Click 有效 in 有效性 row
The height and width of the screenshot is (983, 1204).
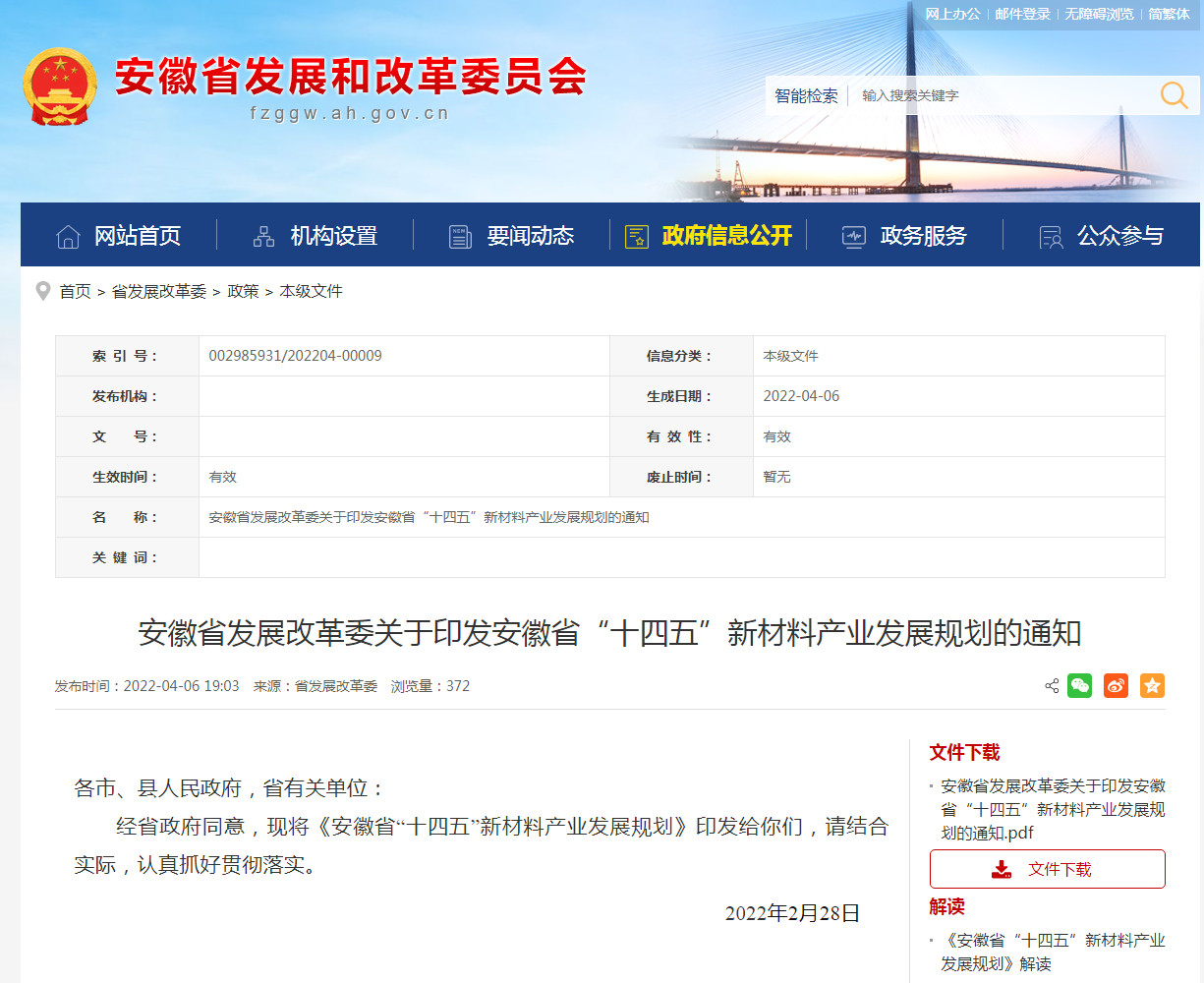coord(777,436)
